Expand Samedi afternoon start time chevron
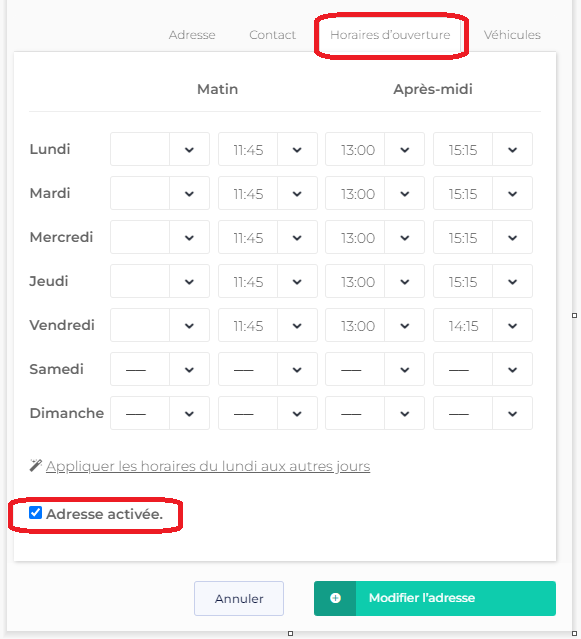 [x=404, y=369]
